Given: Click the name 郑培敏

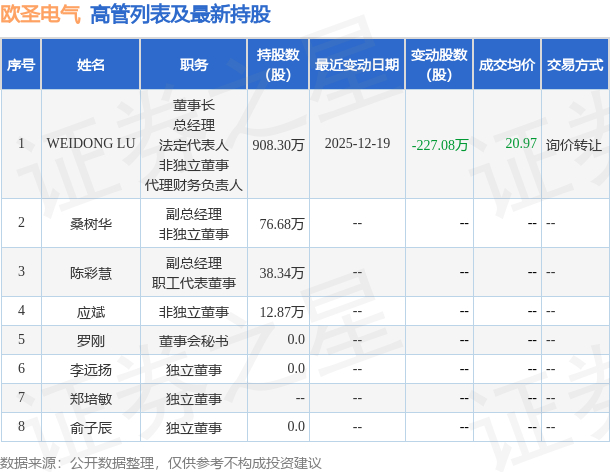Looking at the screenshot, I should 91,399.
